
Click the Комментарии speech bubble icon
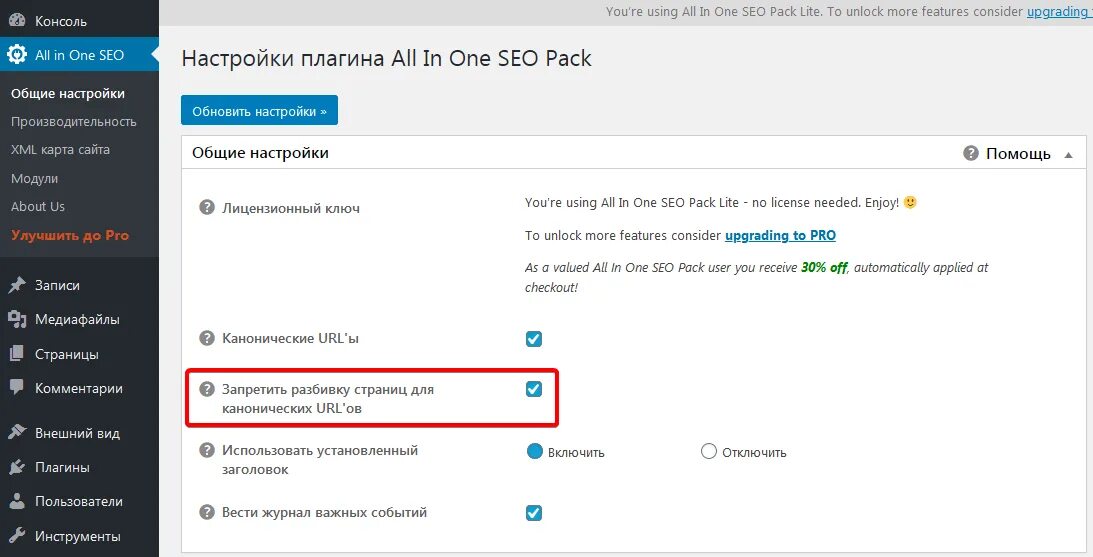(17, 388)
